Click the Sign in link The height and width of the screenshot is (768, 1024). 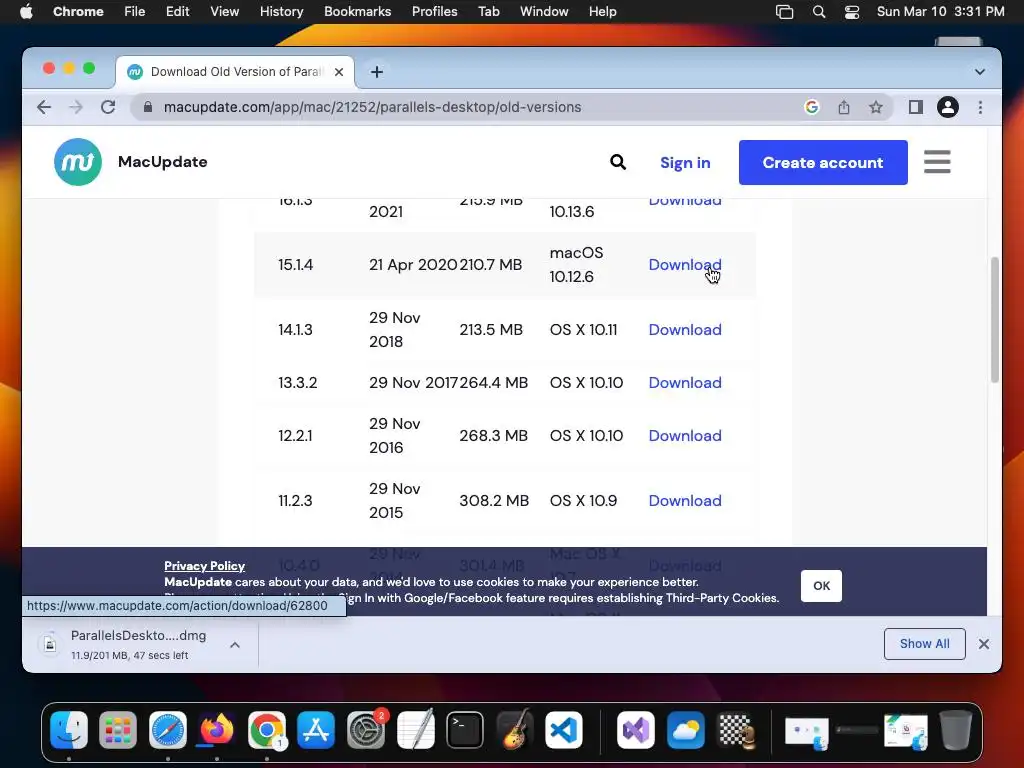pos(685,163)
